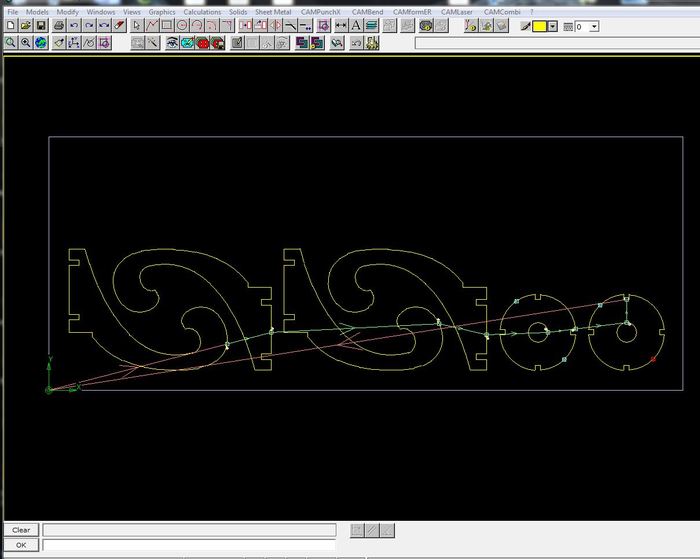The image size is (700, 559).
Task: Open the question mark help menu
Action: coord(532,12)
